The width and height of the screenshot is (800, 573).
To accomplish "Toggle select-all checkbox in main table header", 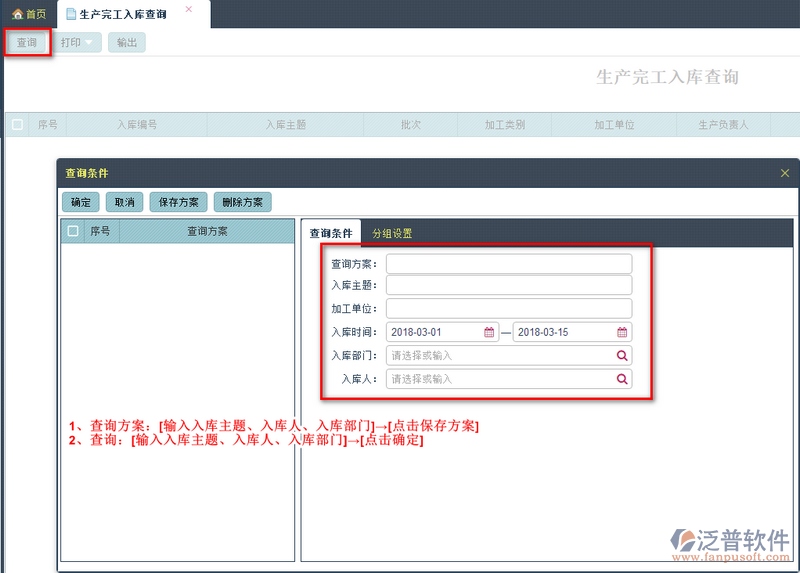I will (x=17, y=124).
